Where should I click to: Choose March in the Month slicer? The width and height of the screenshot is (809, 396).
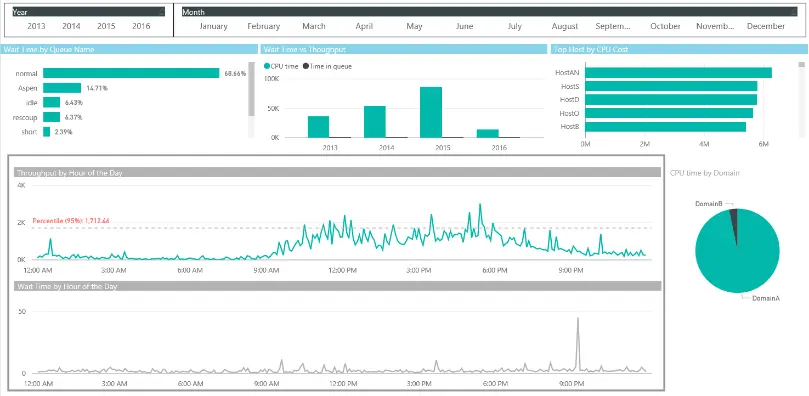(314, 26)
